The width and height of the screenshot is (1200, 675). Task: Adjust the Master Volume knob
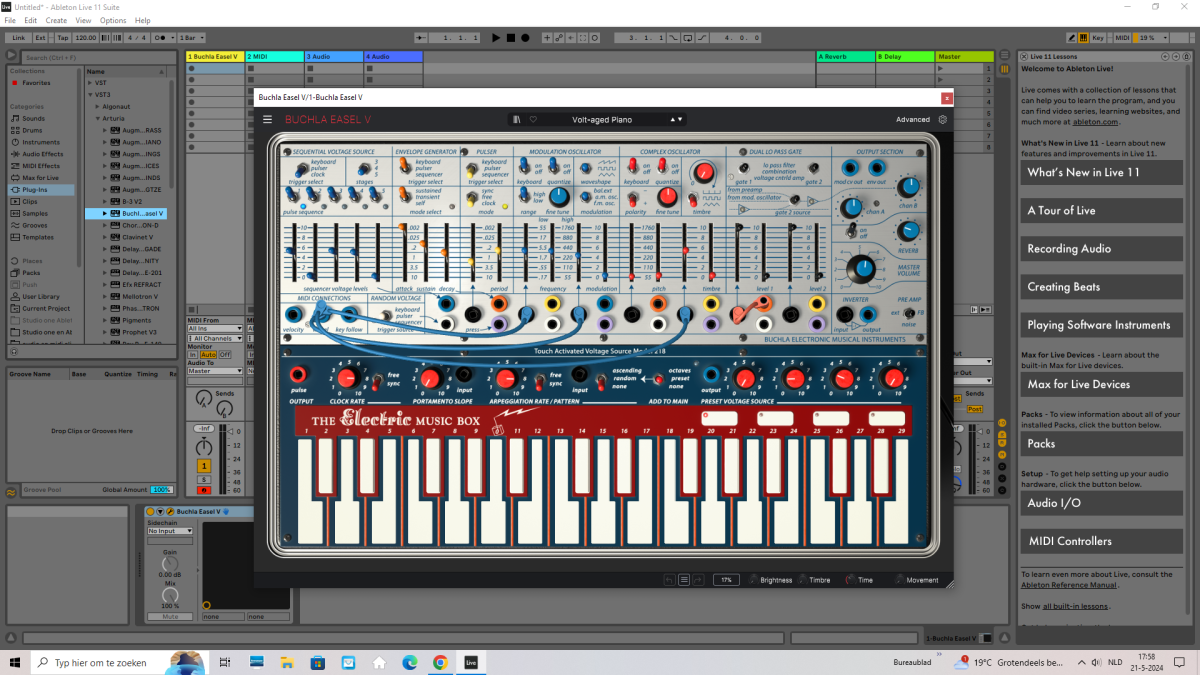coord(860,268)
